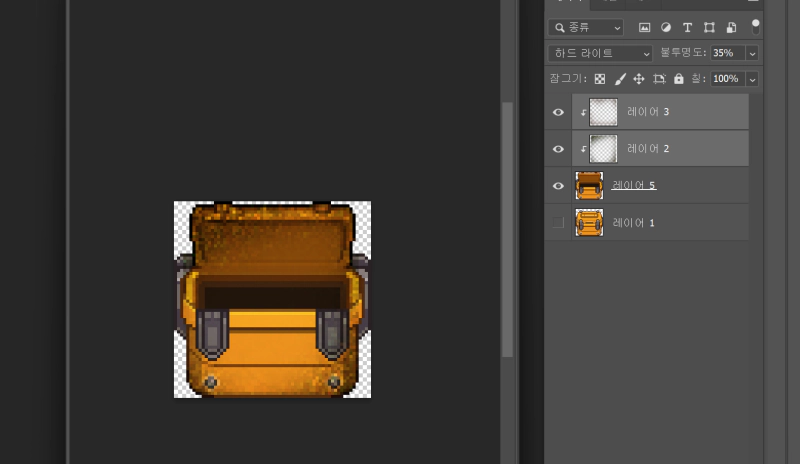The height and width of the screenshot is (464, 800).
Task: Hide 레이어 2 with its eye icon
Action: click(x=559, y=149)
